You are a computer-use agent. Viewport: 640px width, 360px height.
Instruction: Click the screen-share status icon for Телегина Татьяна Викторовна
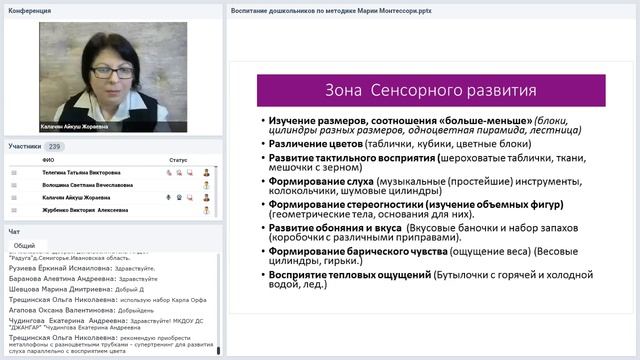190,173
